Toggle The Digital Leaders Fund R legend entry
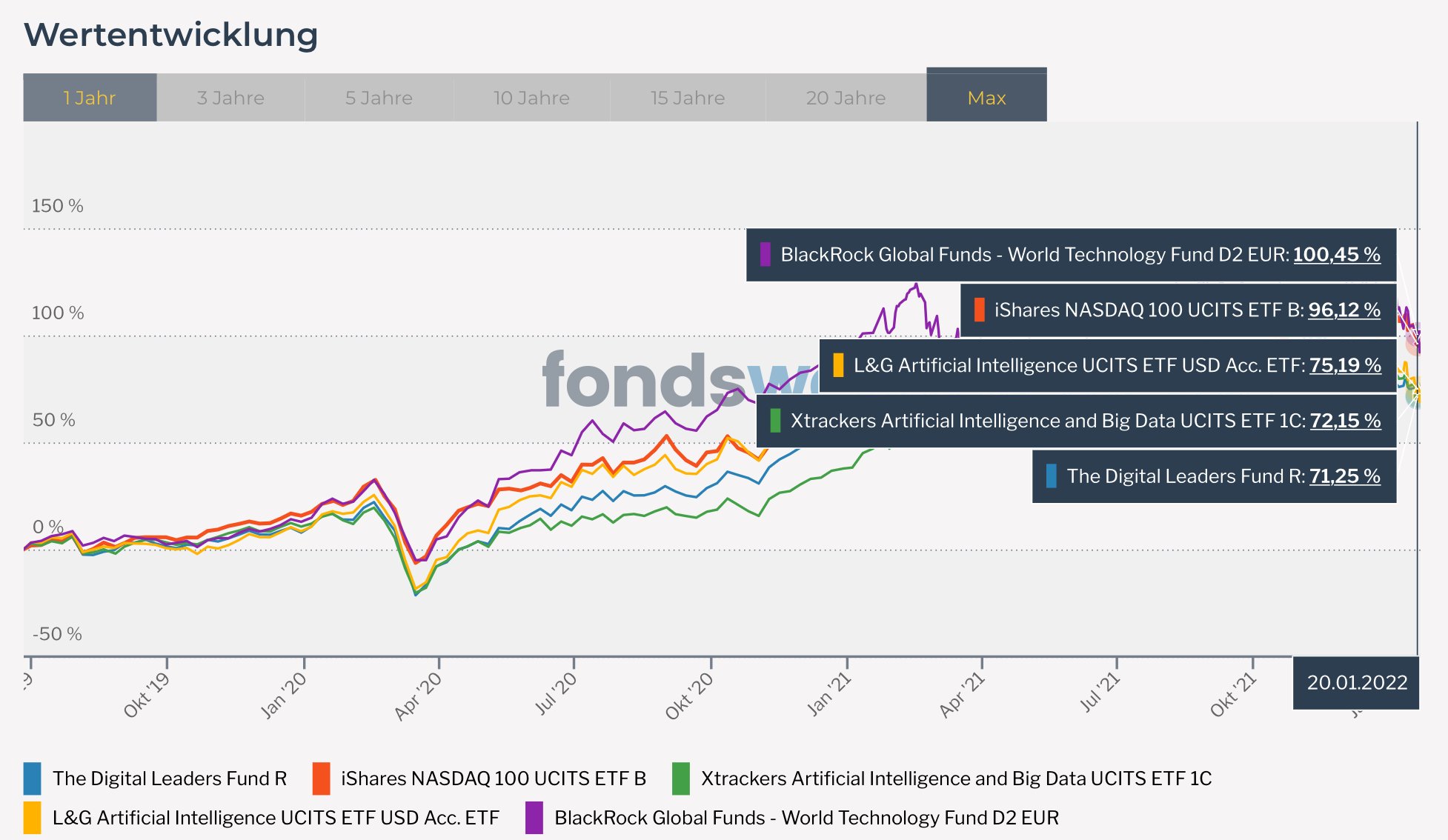This screenshot has height=840, width=1448. coord(170,779)
